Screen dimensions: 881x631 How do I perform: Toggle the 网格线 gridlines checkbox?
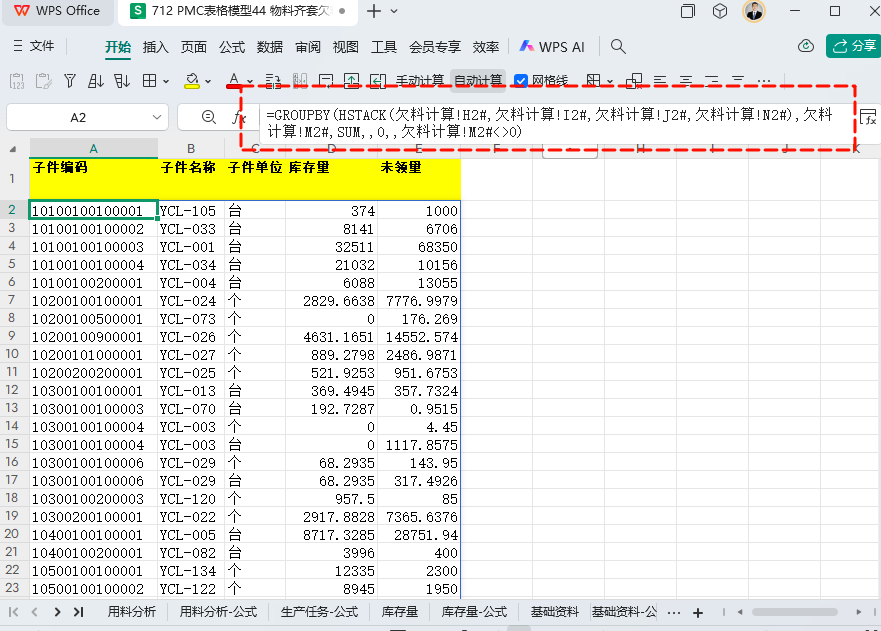(x=521, y=81)
